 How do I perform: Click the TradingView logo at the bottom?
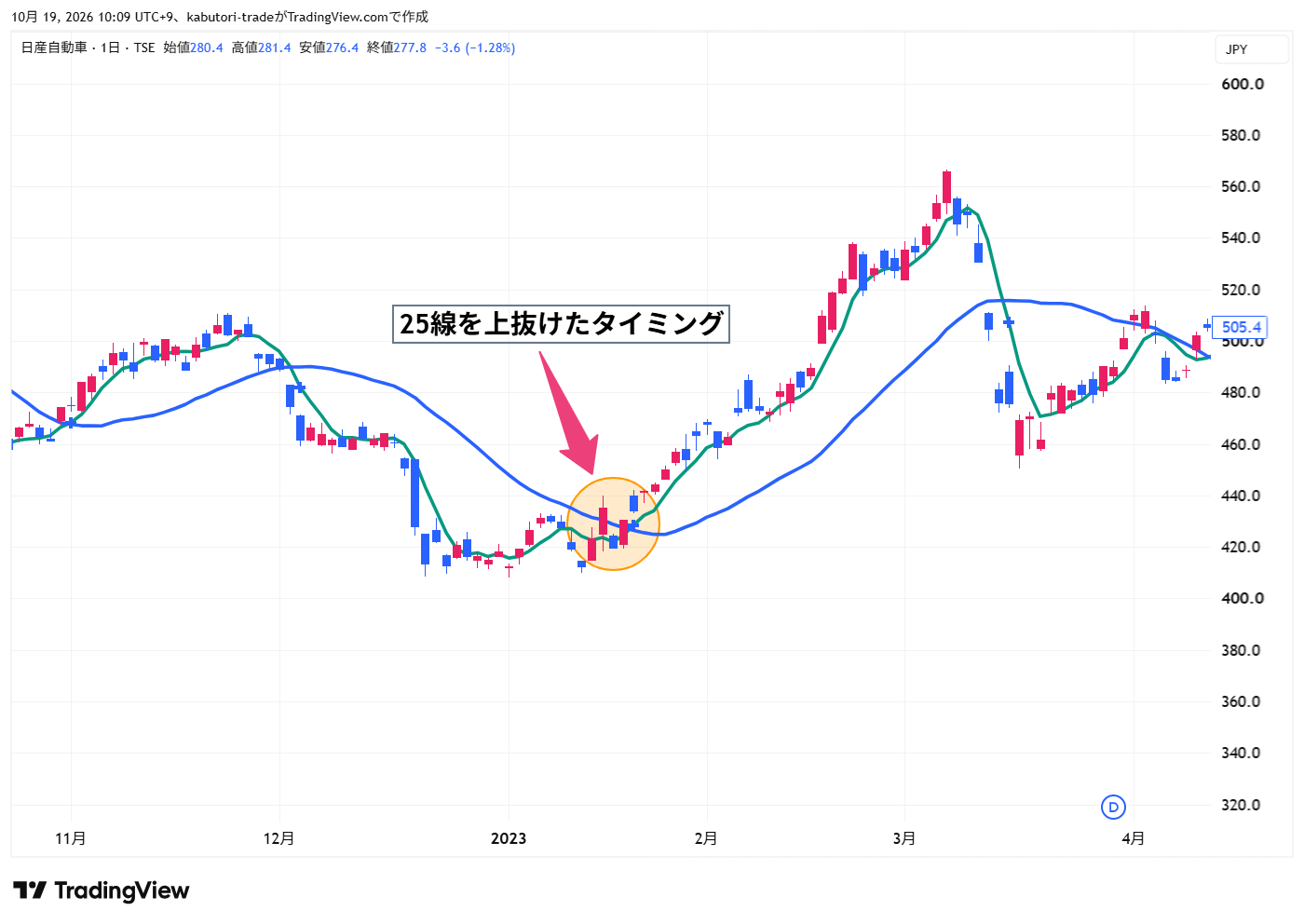pyautogui.click(x=101, y=890)
